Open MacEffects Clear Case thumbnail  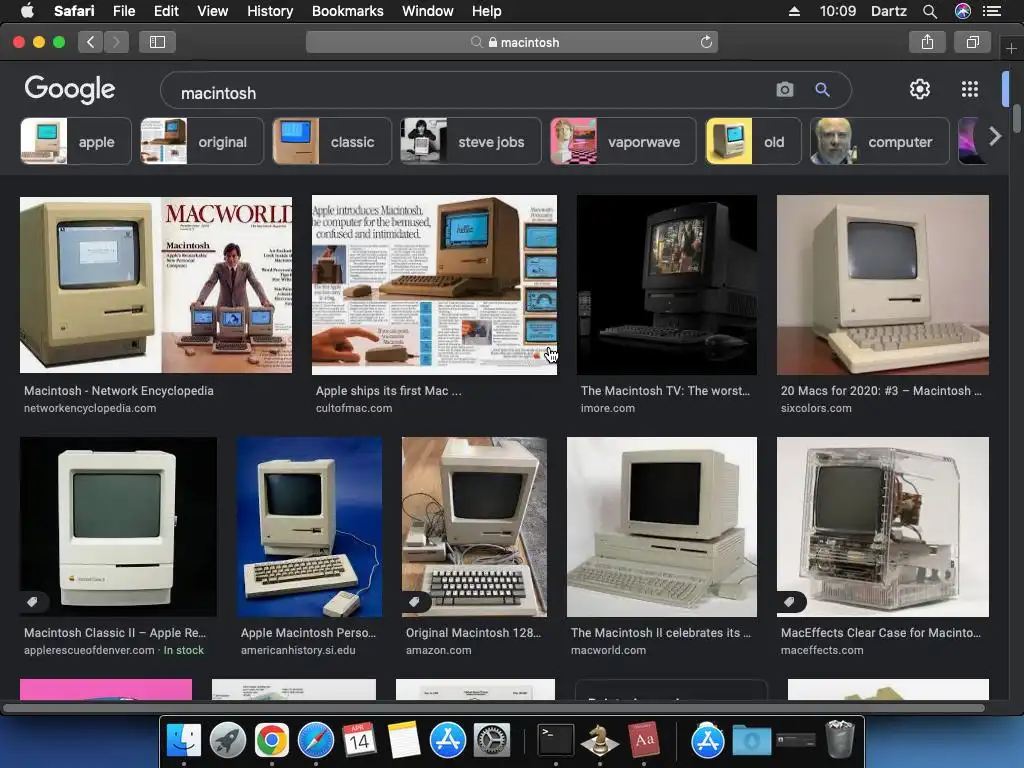point(883,527)
